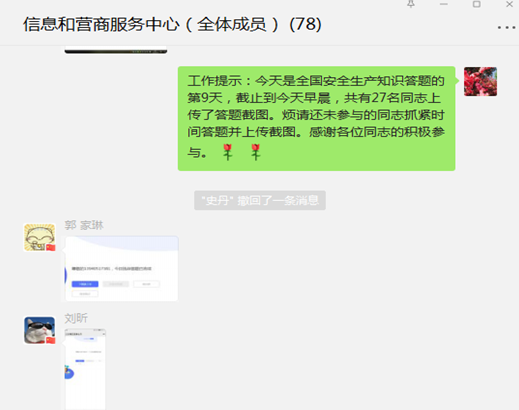Screen dimensions: 519x410
Task: Open 郭家琳's cartoon avatar
Action: click(40, 237)
